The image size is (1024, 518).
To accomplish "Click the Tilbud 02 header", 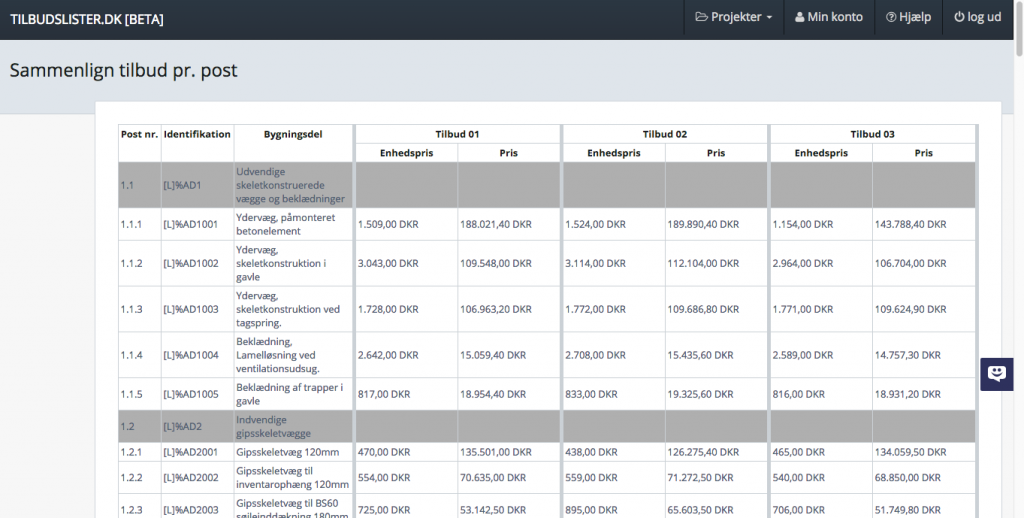I will click(x=665, y=134).
